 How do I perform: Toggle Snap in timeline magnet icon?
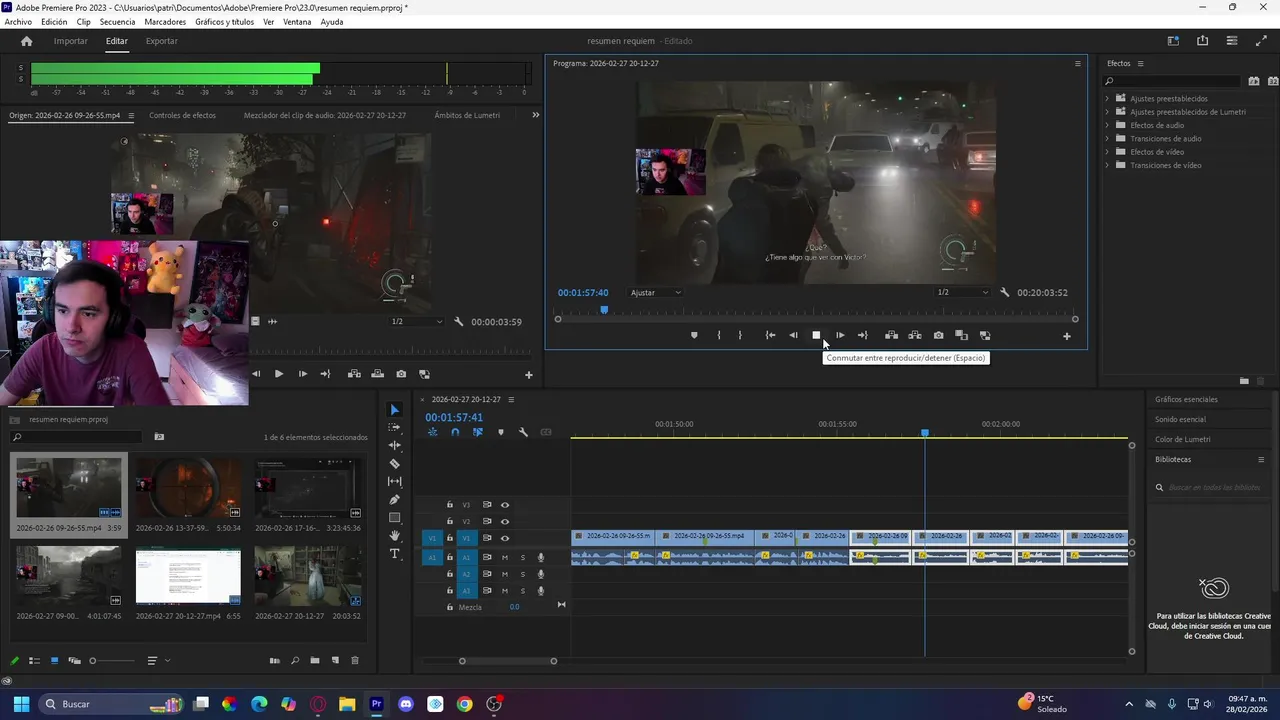tap(455, 432)
